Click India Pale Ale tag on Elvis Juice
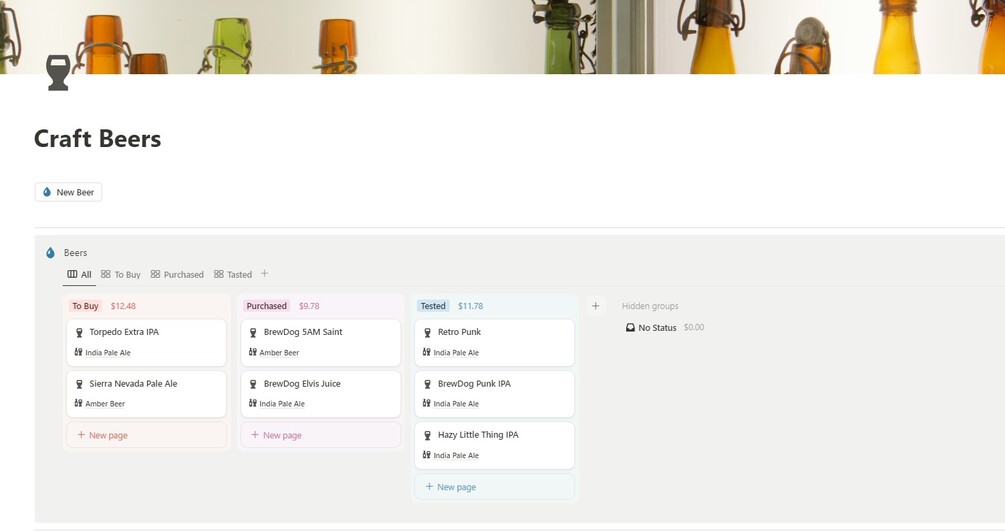The image size is (1005, 531). coord(282,404)
